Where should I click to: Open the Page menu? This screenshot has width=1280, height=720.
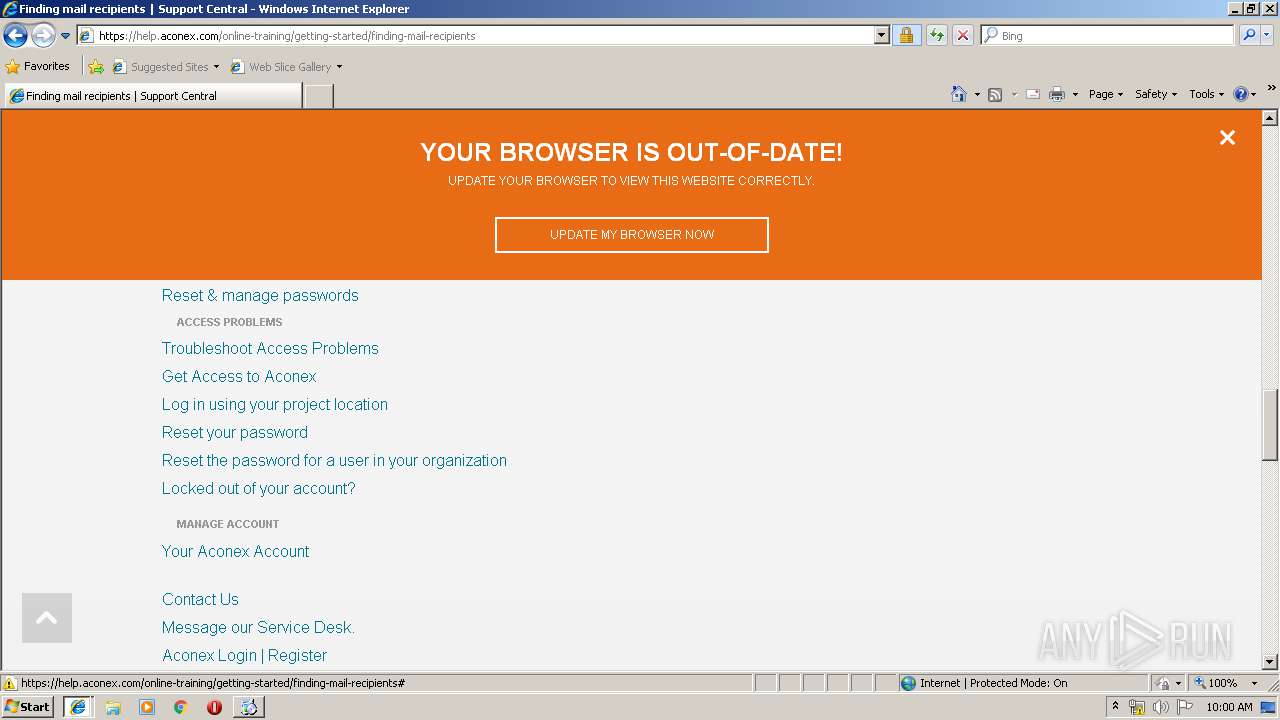(x=1105, y=94)
